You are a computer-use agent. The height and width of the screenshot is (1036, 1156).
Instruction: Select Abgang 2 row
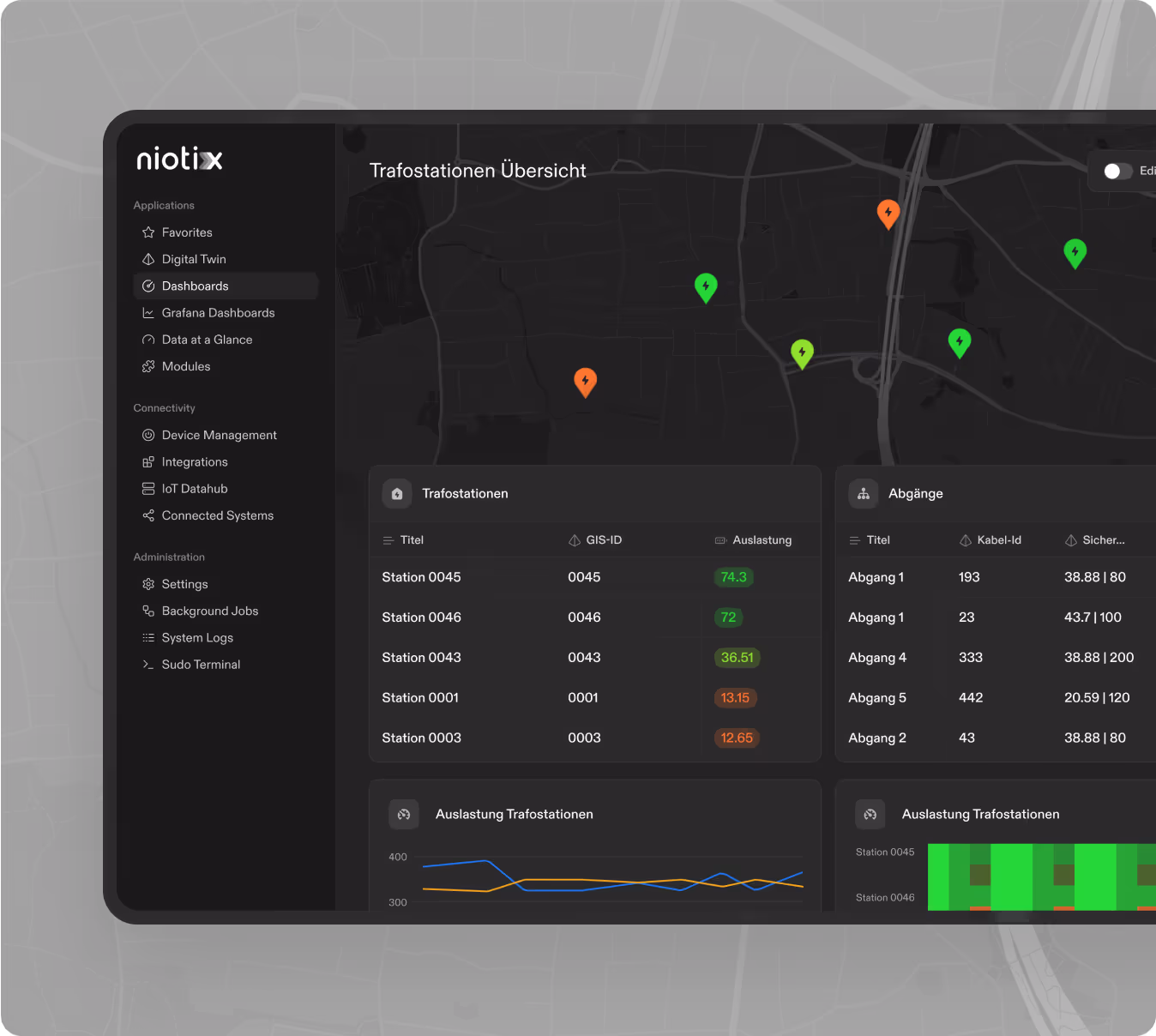(995, 738)
